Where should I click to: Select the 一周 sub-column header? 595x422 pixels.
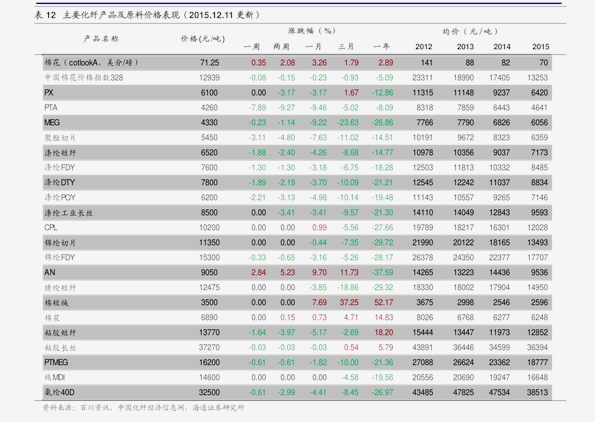click(x=252, y=47)
